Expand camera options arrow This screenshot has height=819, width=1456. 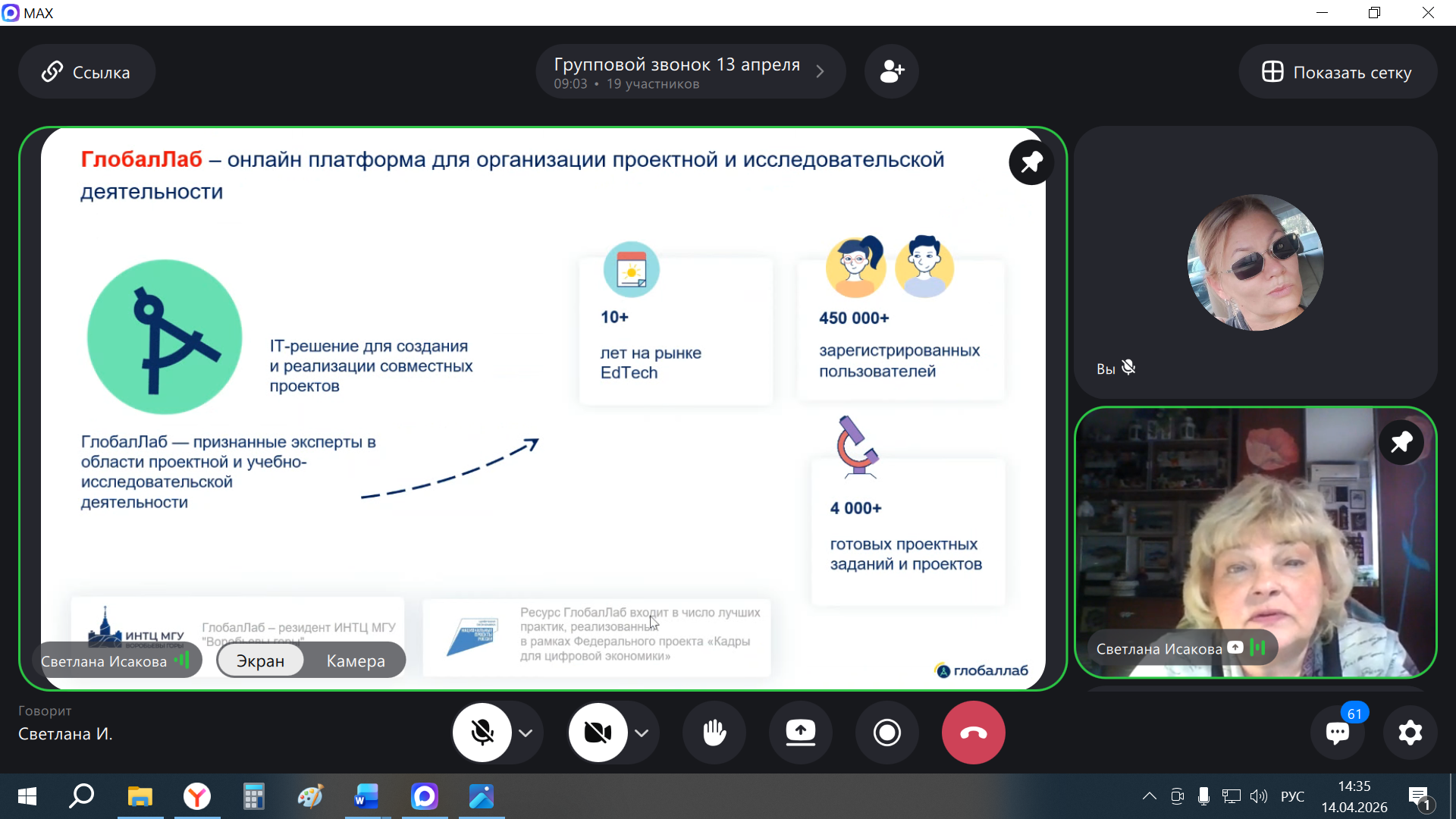(x=642, y=733)
